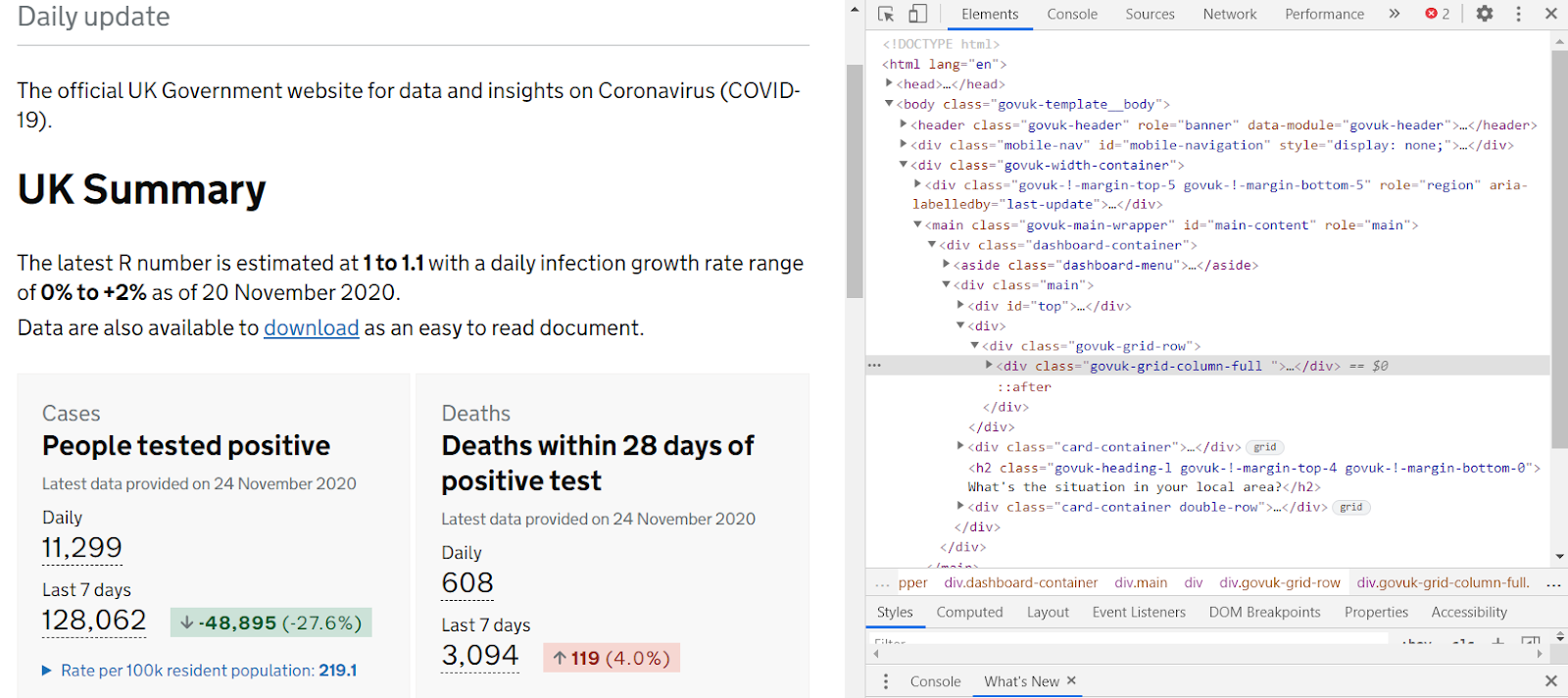Click ellipsis beside selected DOM node
The image size is (1568, 698).
click(x=874, y=366)
